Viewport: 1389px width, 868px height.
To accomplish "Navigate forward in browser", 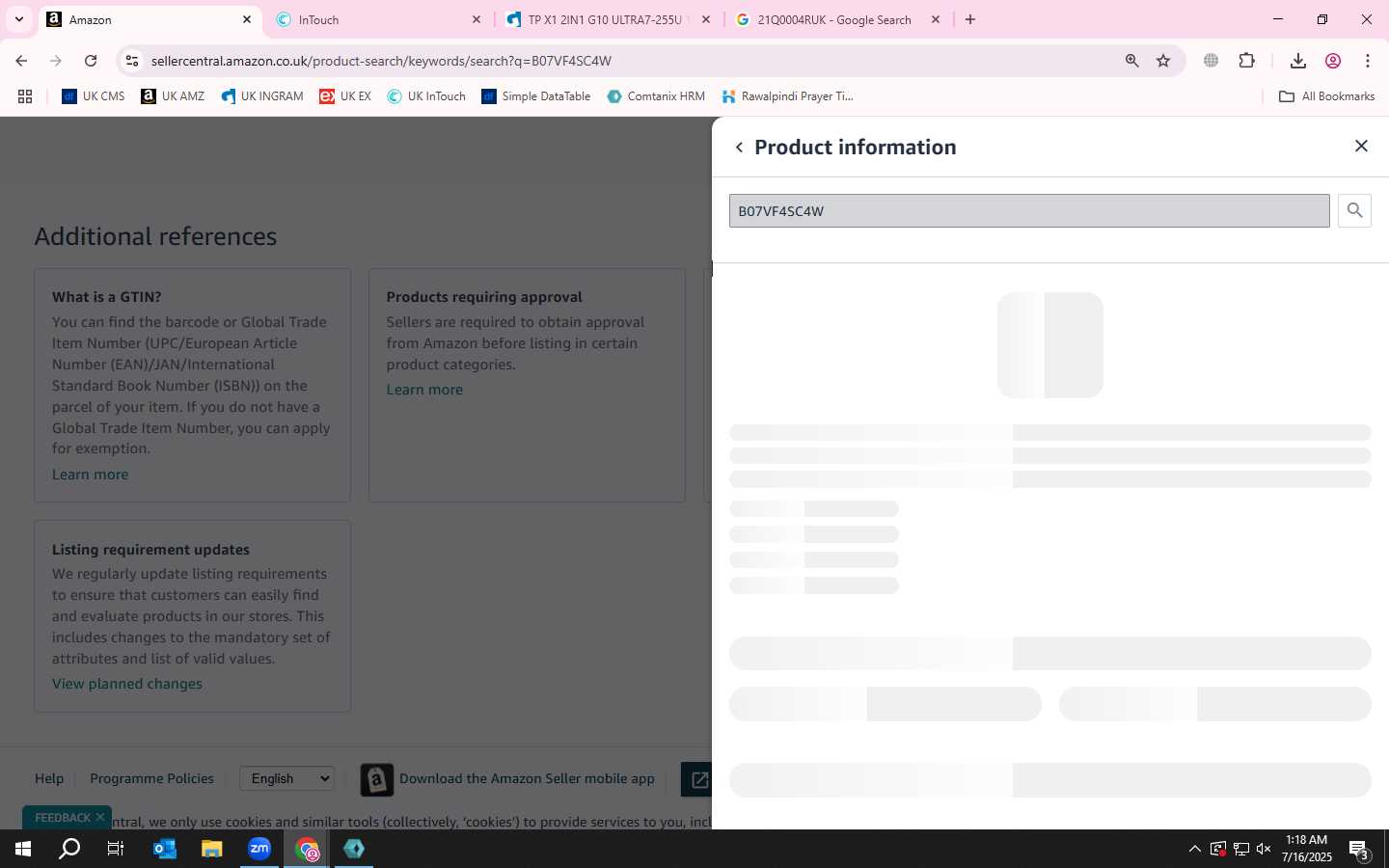I will (56, 61).
